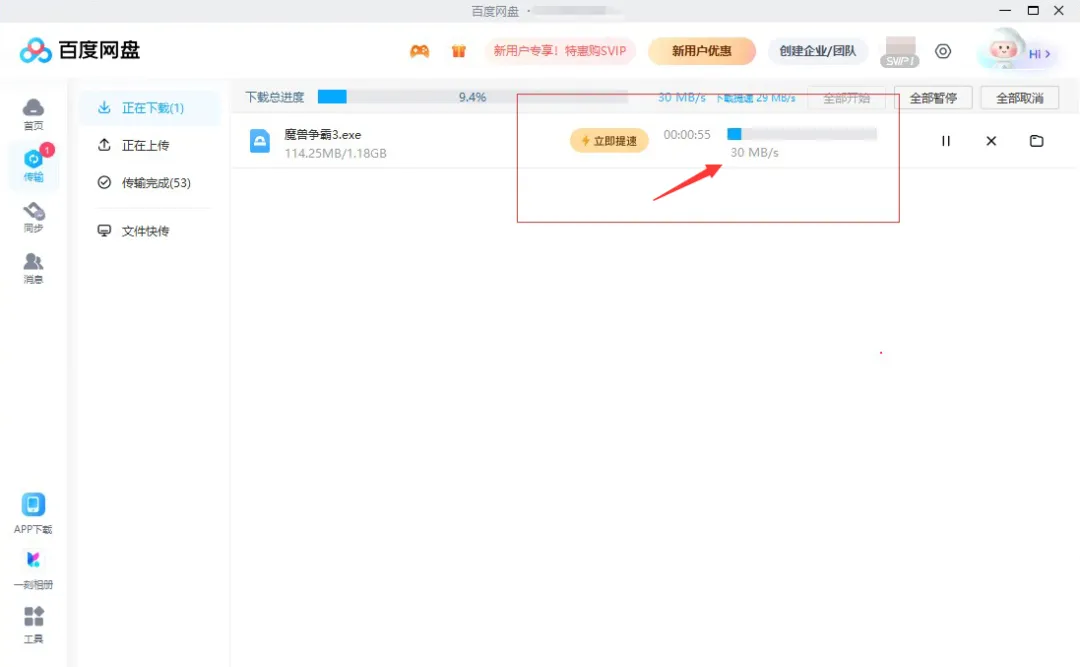
Task: Open the 首页 home section in sidebar
Action: (x=33, y=114)
